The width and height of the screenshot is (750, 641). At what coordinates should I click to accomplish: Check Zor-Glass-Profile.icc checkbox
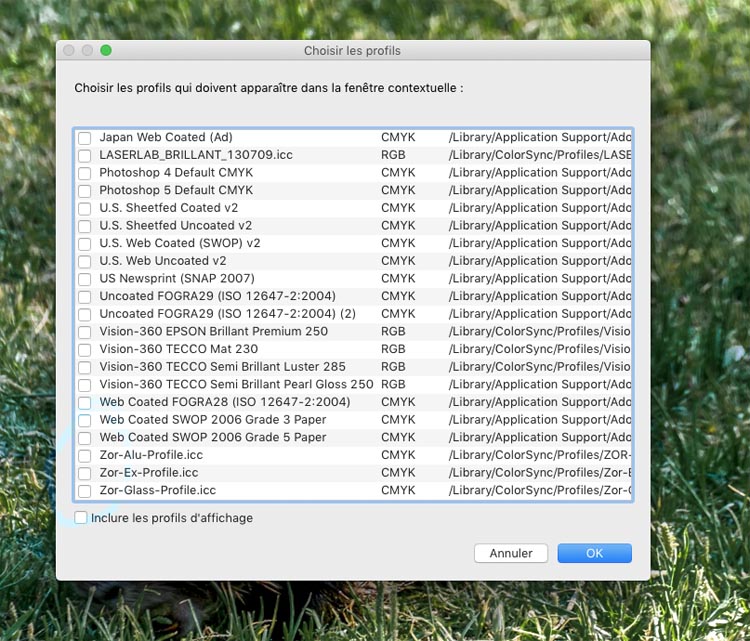point(85,491)
